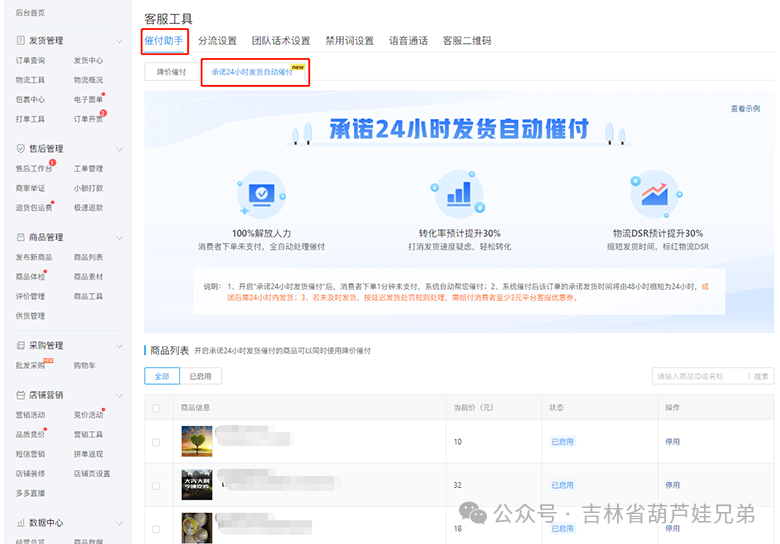Open 营销活动 in sidebar
This screenshot has width=780, height=544.
pyautogui.click(x=30, y=415)
